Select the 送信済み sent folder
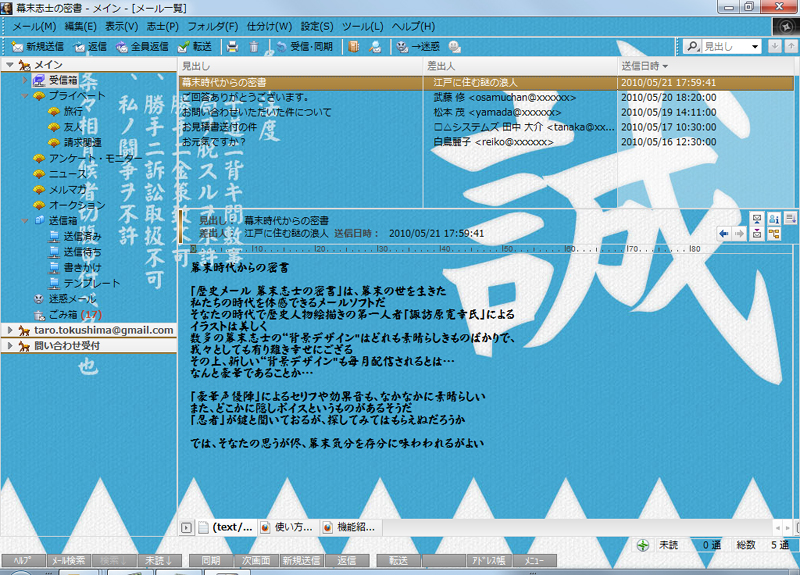 (x=75, y=236)
